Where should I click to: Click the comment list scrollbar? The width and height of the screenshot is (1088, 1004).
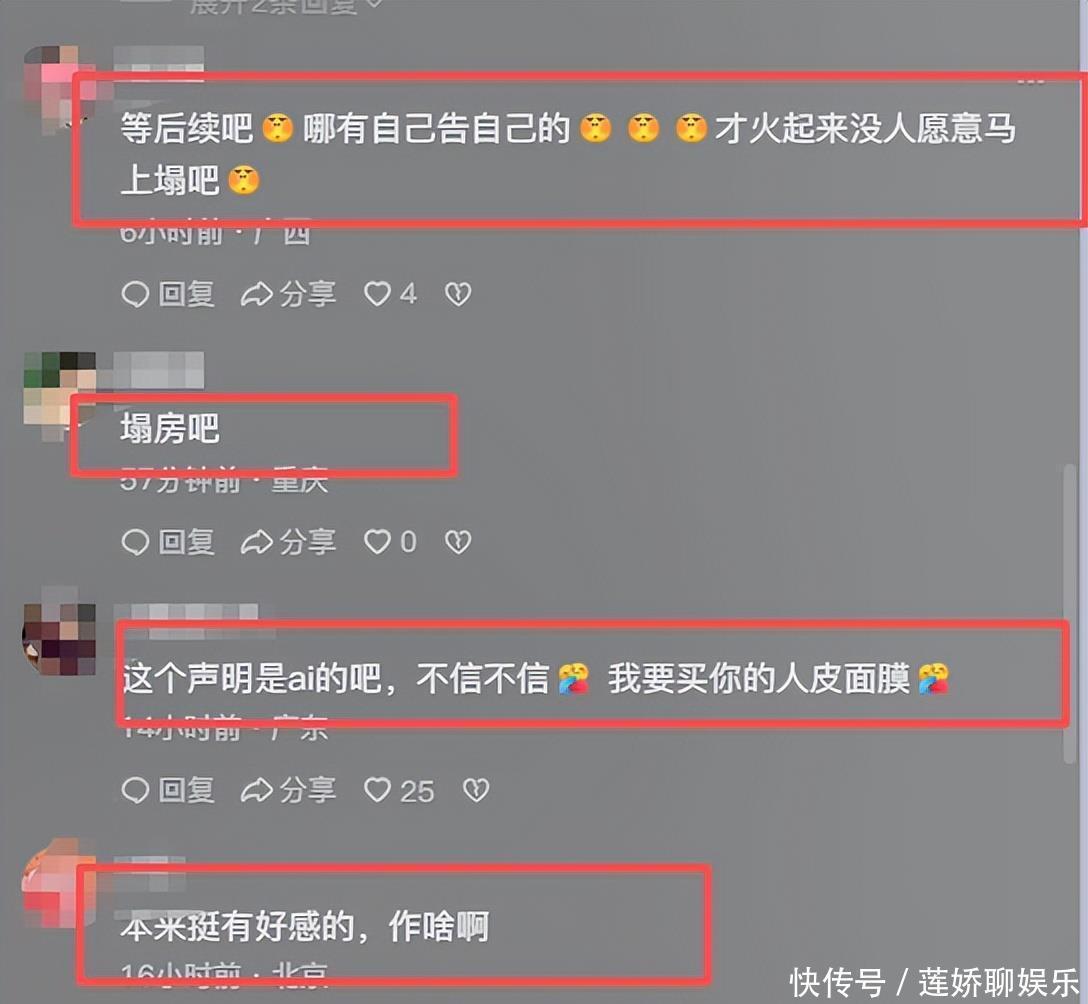pyautogui.click(x=1070, y=614)
